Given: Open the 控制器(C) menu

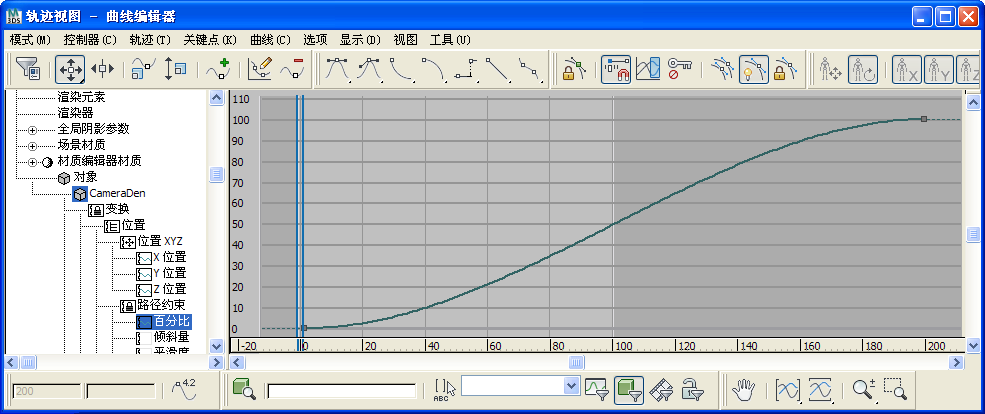Looking at the screenshot, I should (x=90, y=40).
